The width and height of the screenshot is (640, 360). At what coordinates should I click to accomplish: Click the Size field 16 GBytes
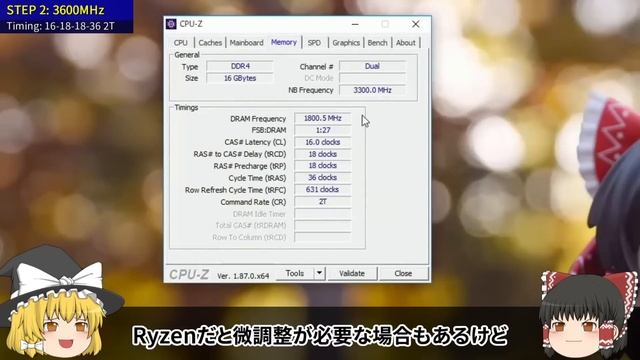pyautogui.click(x=240, y=78)
